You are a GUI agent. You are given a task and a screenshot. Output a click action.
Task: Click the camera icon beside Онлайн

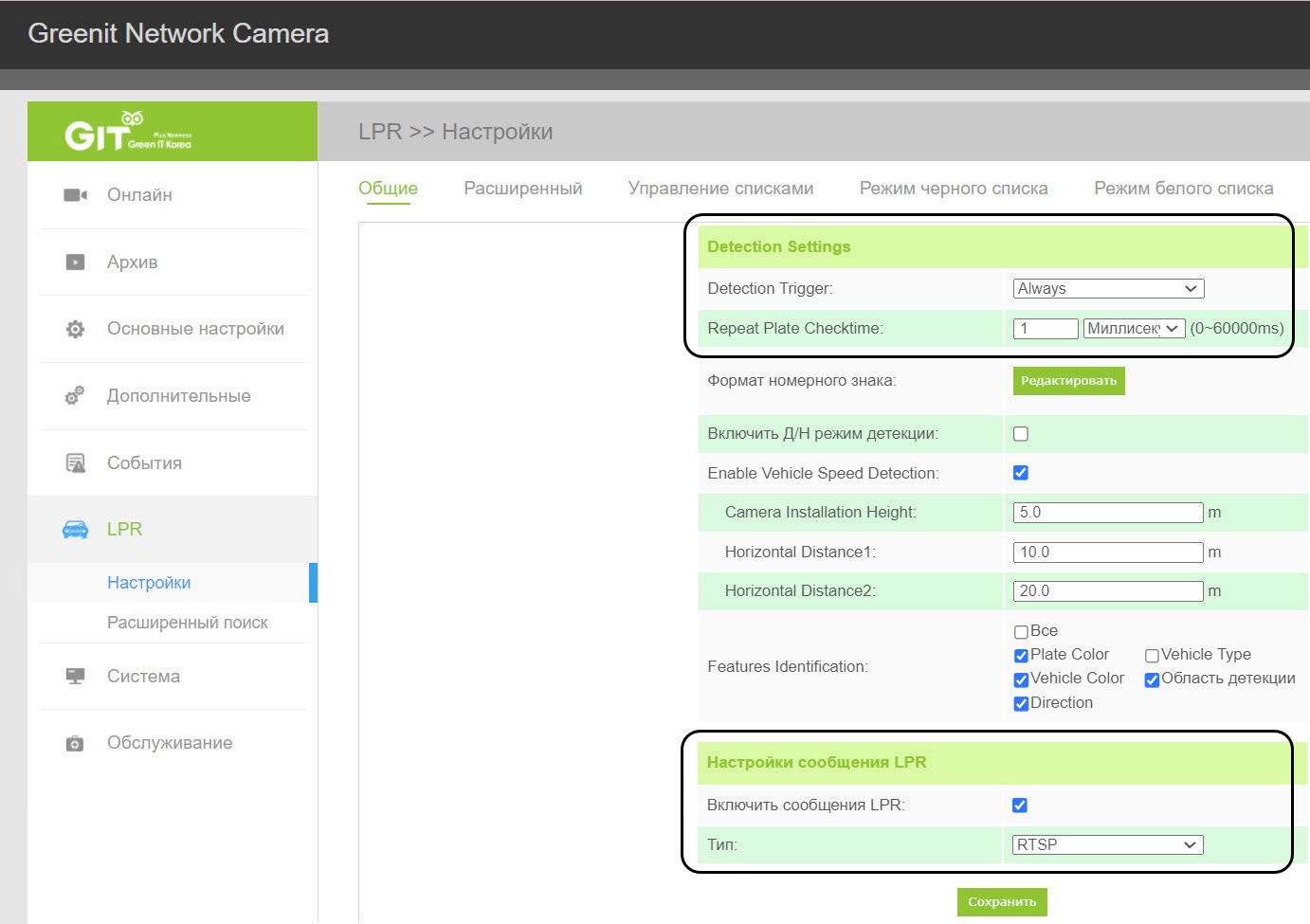tap(75, 195)
